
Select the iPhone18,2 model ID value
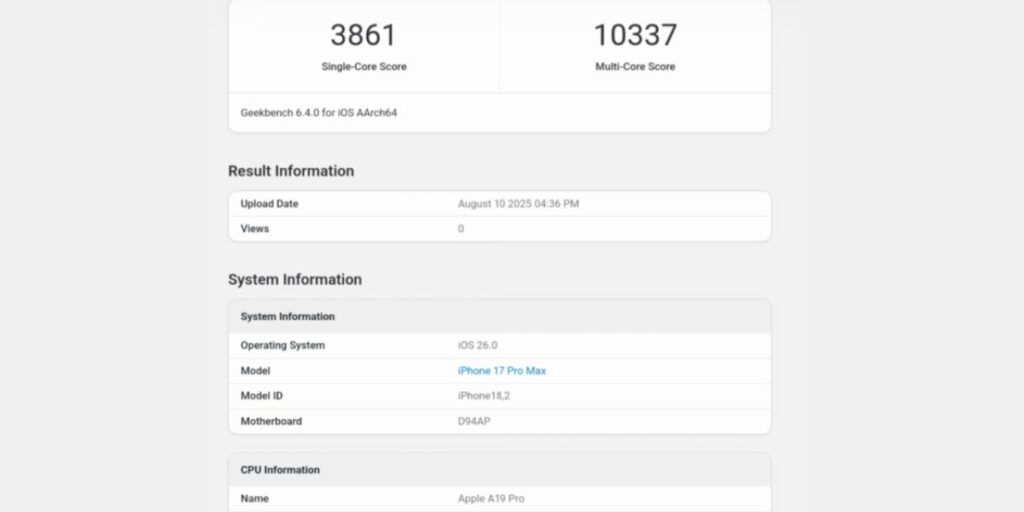(484, 396)
